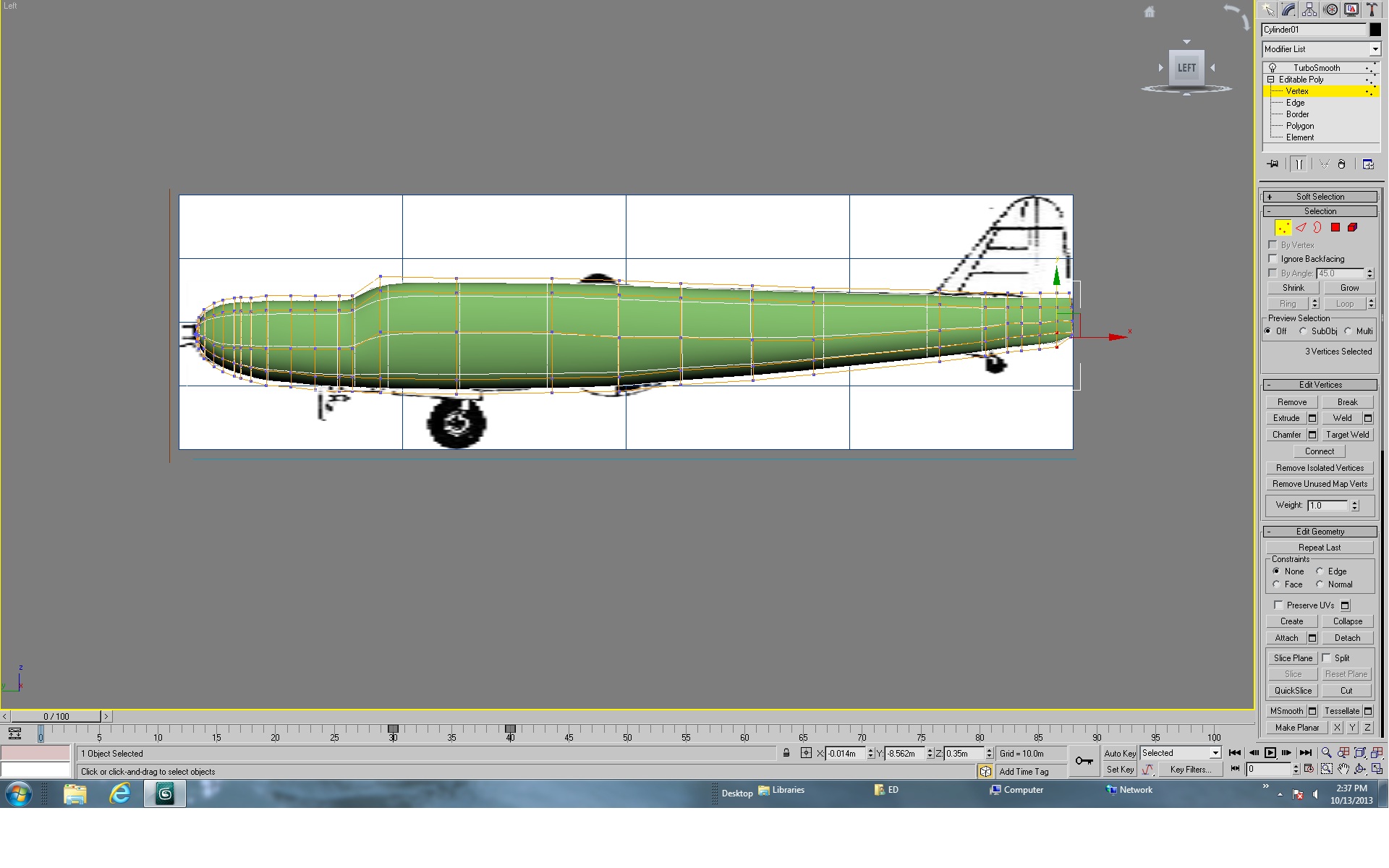Image resolution: width=1389 pixels, height=868 pixels.
Task: Click the Pan View hand icon
Action: click(1343, 769)
